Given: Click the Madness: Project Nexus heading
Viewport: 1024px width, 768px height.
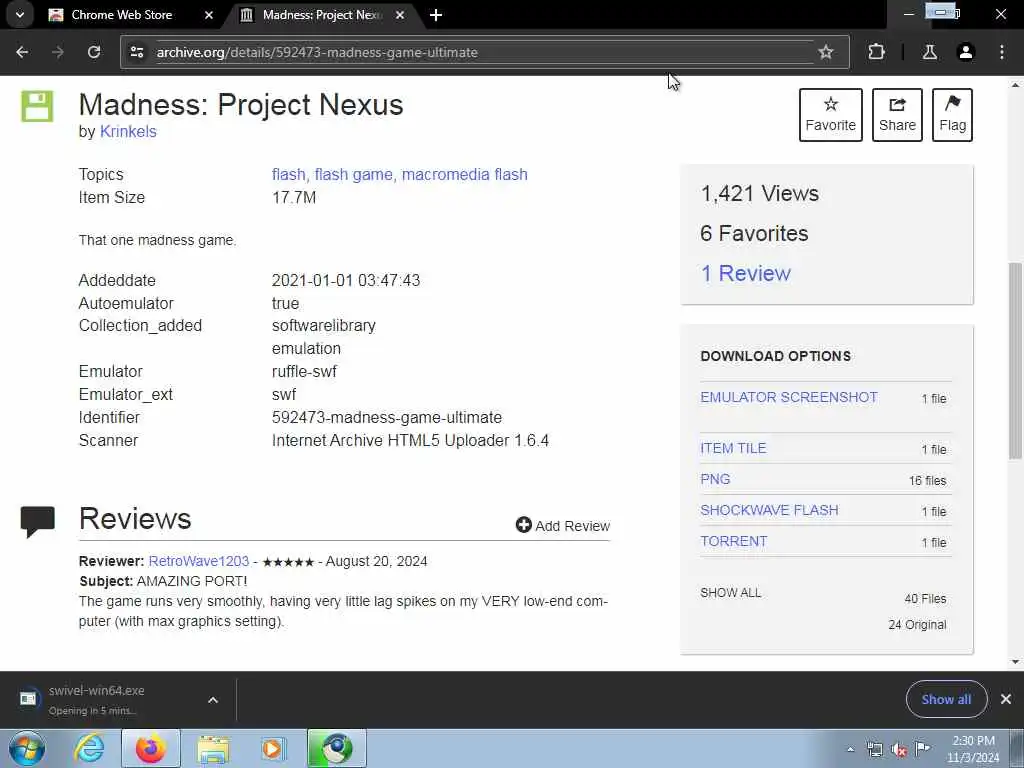Looking at the screenshot, I should pos(241,104).
